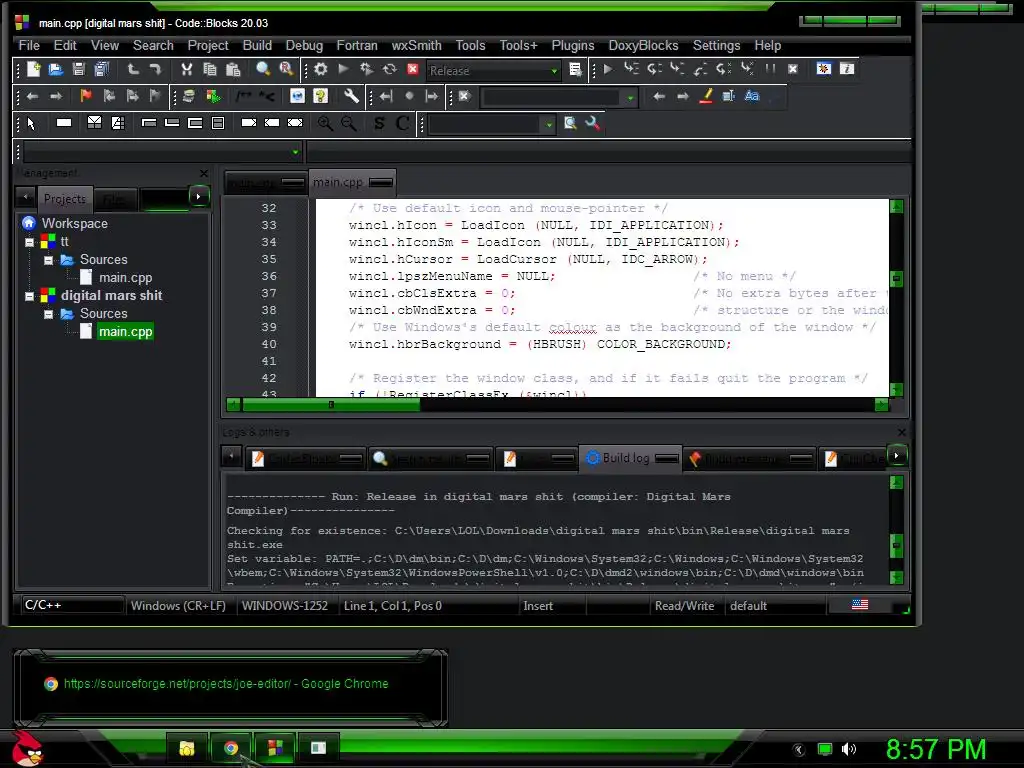Open the File menu
The height and width of the screenshot is (768, 1024).
pos(29,46)
